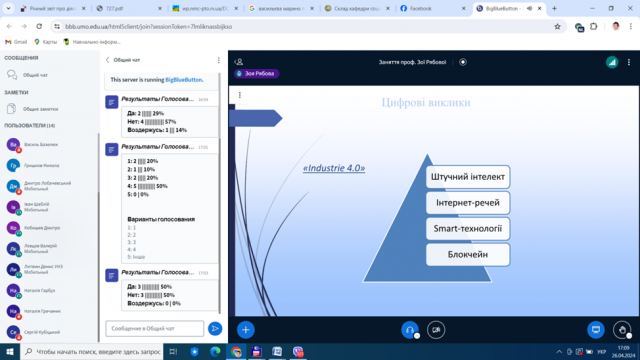The height and width of the screenshot is (360, 640).
Task: Click the message input field in chat
Action: [155, 329]
